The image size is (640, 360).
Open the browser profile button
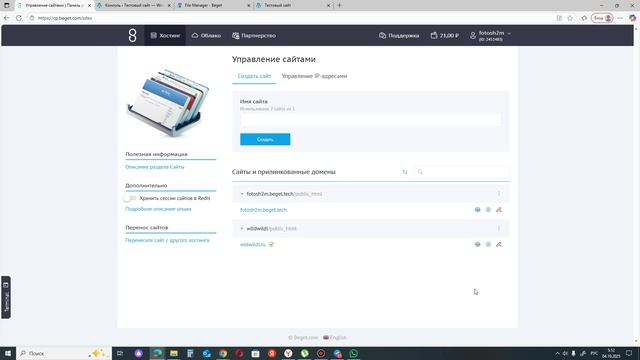(602, 18)
